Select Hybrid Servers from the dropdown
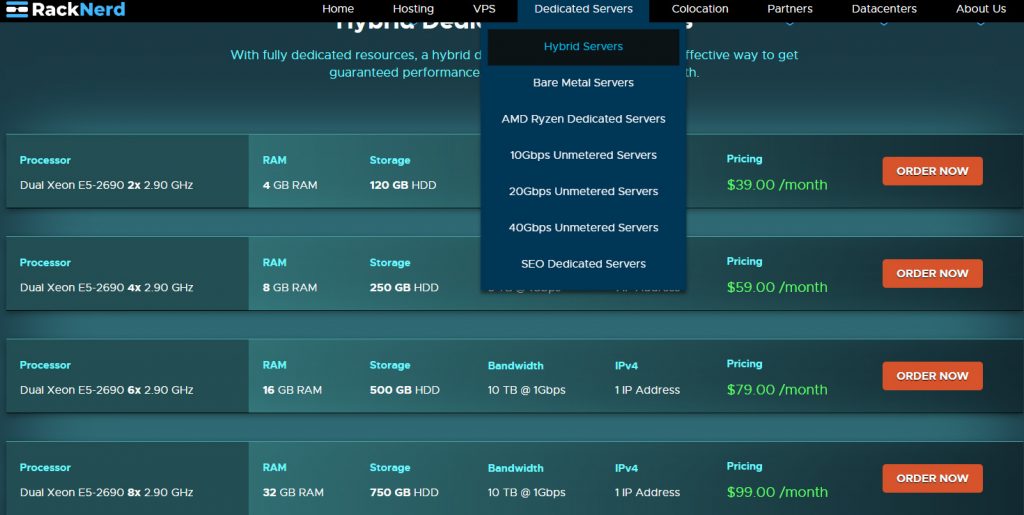 583,47
